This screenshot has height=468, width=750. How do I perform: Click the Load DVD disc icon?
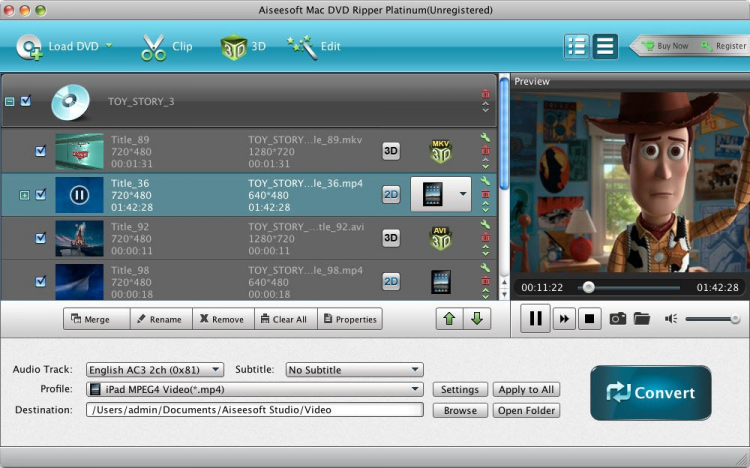click(29, 47)
